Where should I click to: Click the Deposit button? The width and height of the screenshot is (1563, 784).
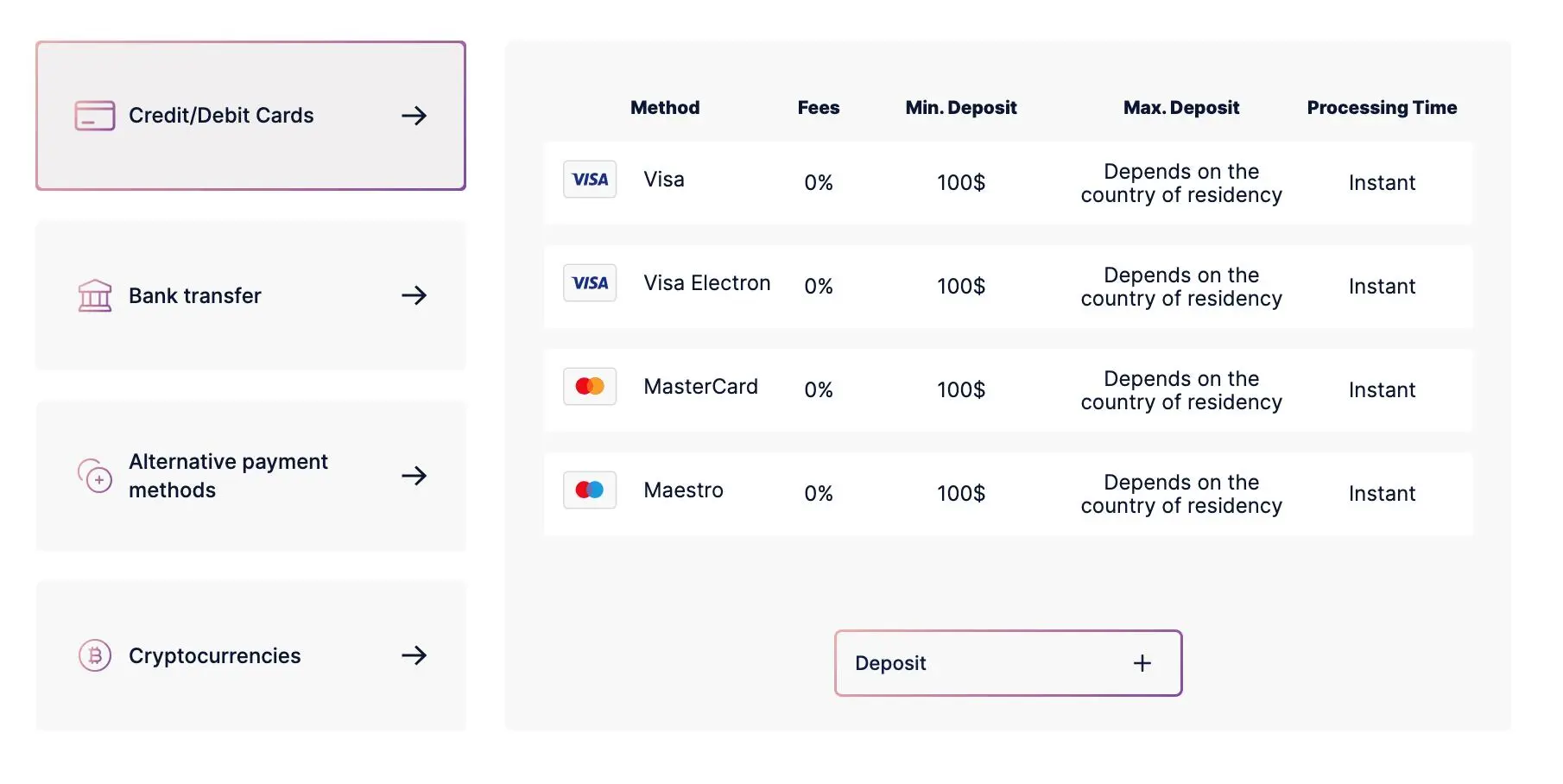click(1008, 663)
